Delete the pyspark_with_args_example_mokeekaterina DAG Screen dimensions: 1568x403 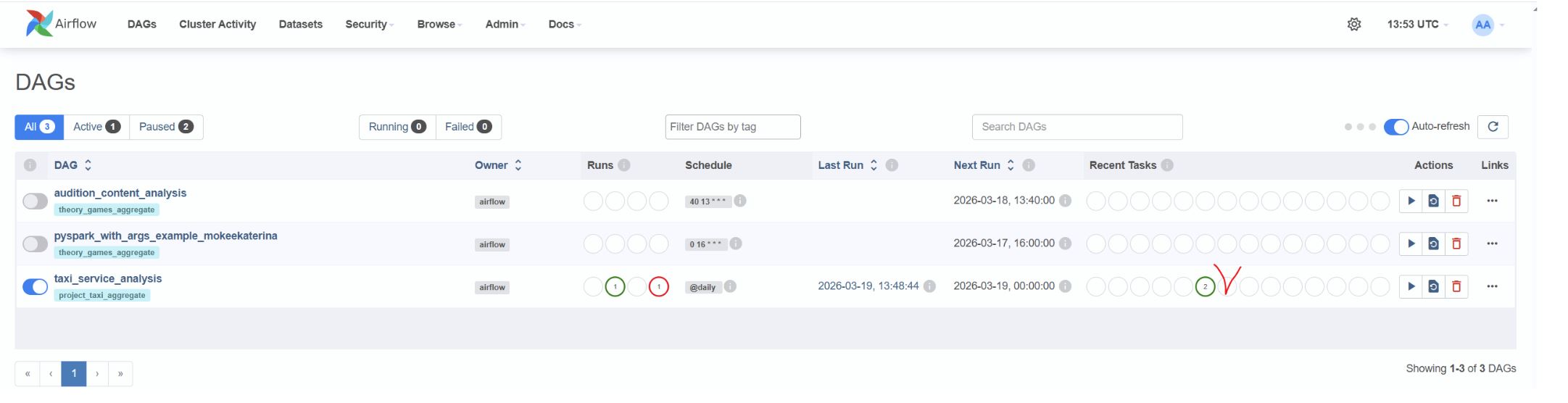click(x=1456, y=244)
